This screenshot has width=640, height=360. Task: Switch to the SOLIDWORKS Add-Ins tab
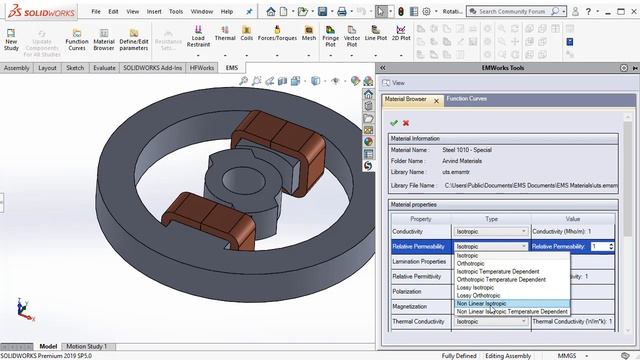[153, 68]
